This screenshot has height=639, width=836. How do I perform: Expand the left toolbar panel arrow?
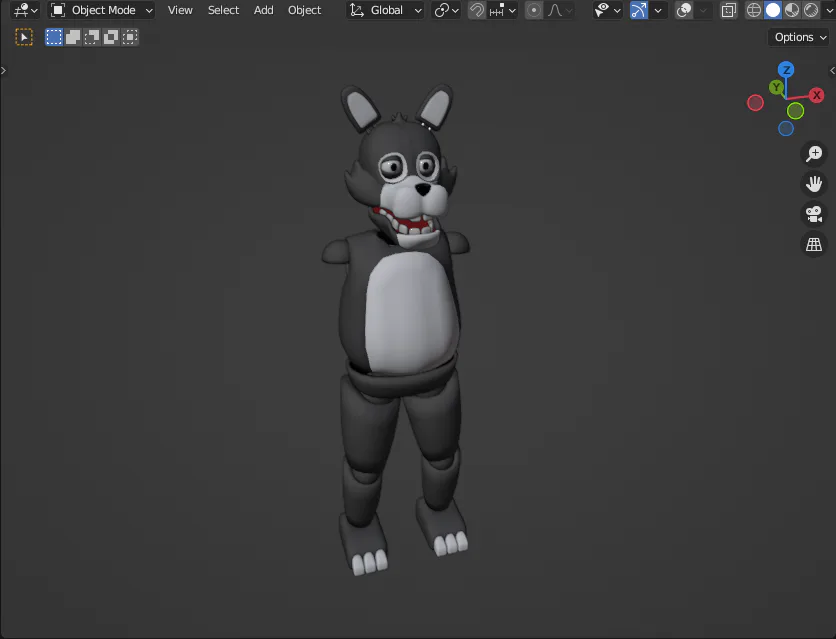point(4,70)
